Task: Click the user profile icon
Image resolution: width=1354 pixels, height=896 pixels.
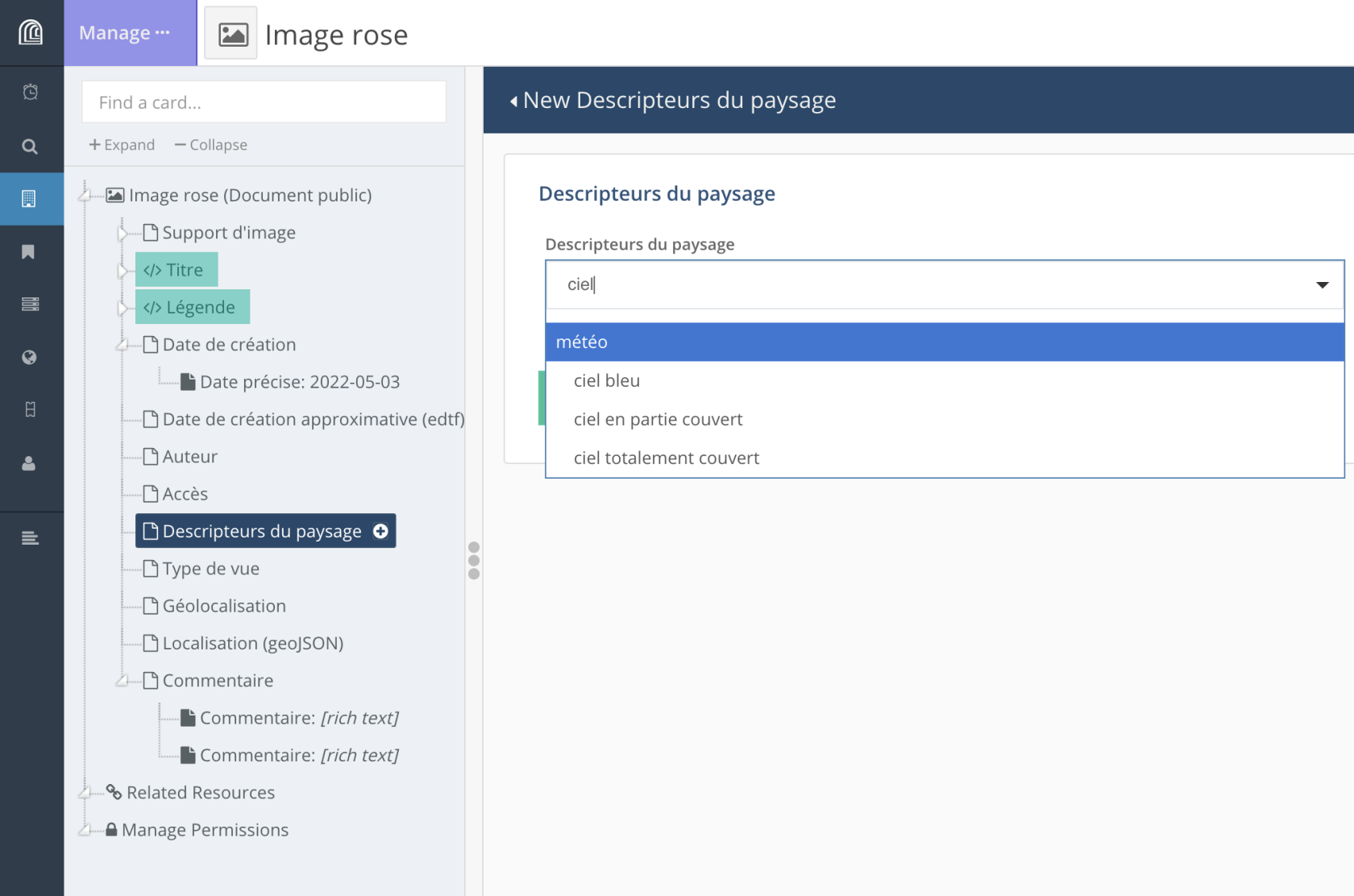Action: [29, 463]
